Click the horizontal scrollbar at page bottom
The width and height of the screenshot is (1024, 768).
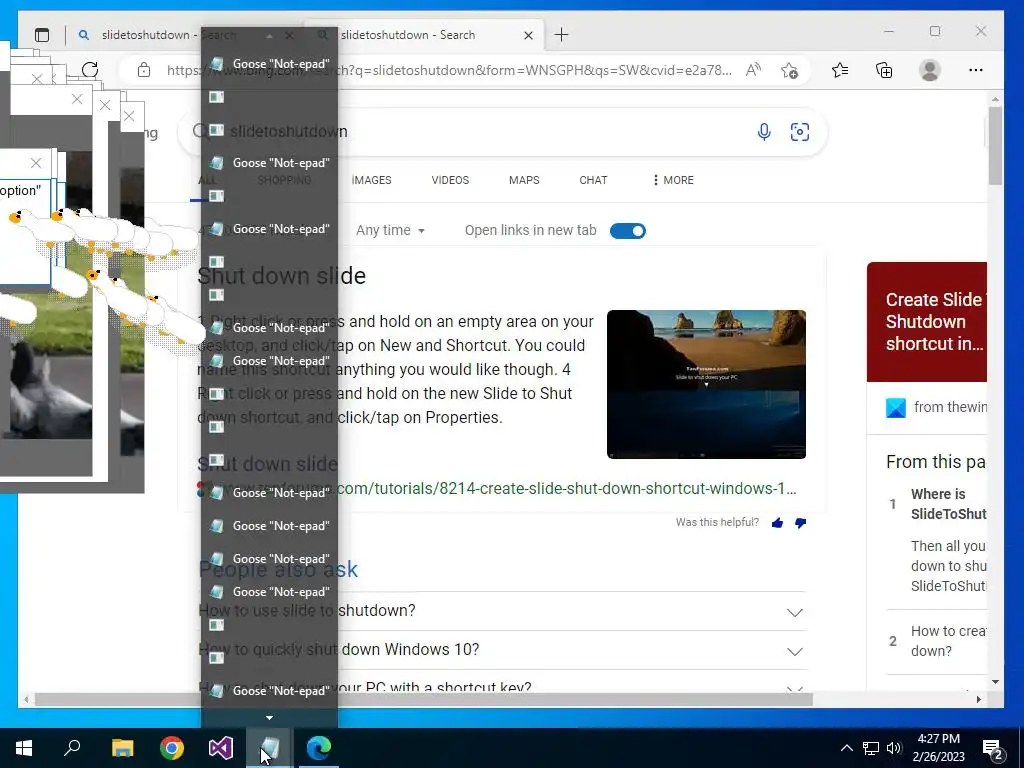423,699
